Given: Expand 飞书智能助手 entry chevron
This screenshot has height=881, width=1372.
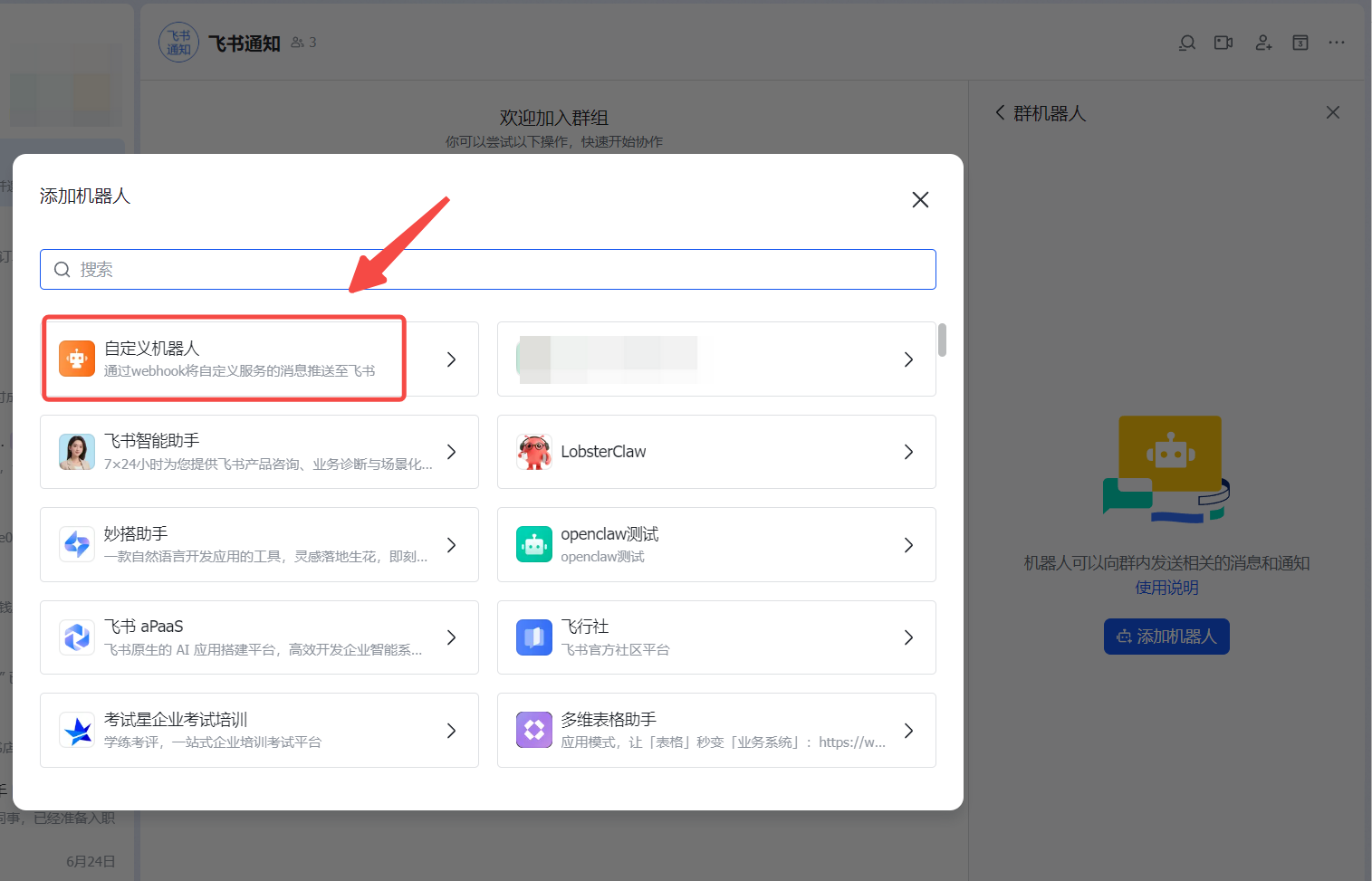Looking at the screenshot, I should coord(451,452).
